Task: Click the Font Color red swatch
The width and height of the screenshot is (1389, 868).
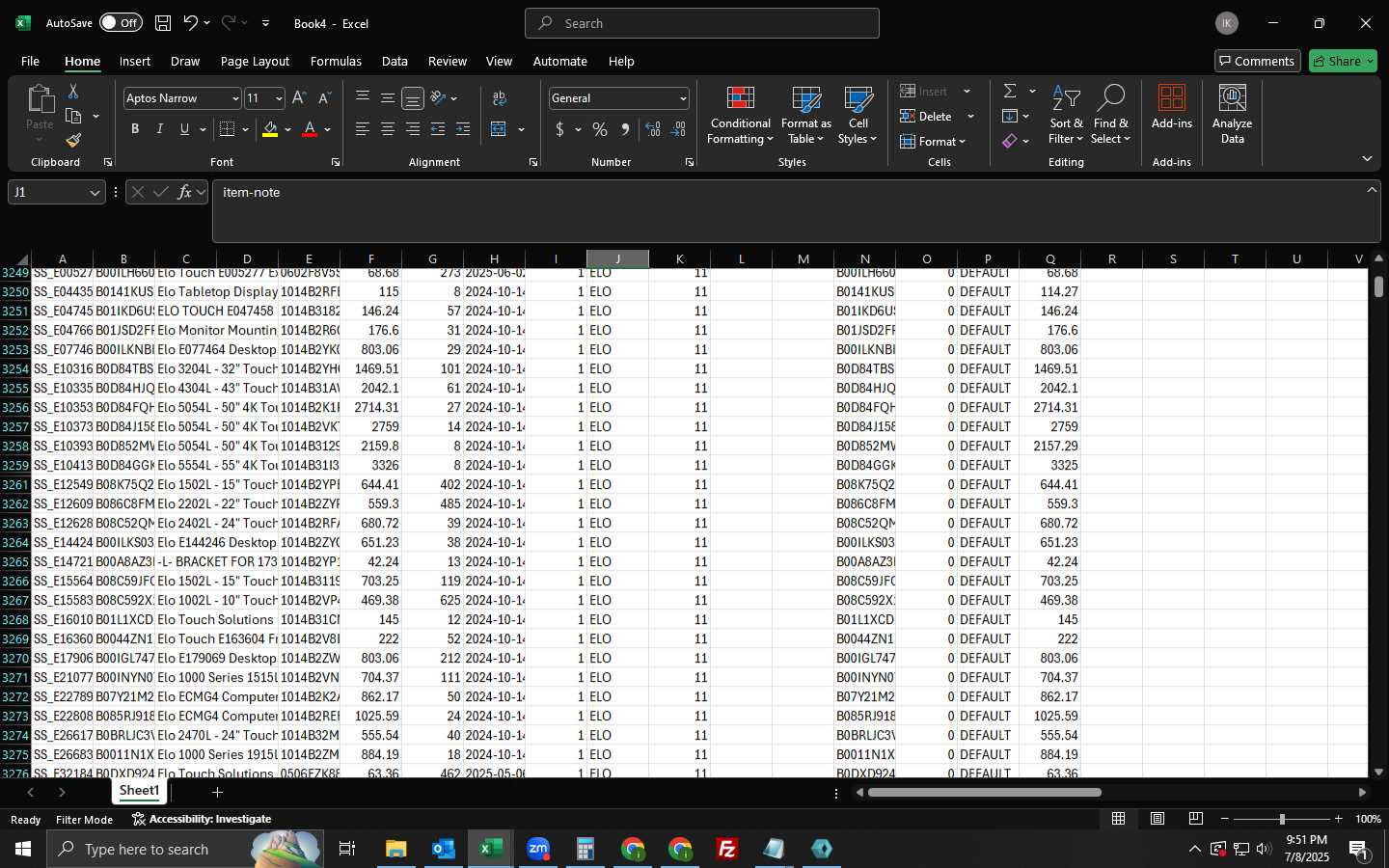Action: click(x=310, y=129)
